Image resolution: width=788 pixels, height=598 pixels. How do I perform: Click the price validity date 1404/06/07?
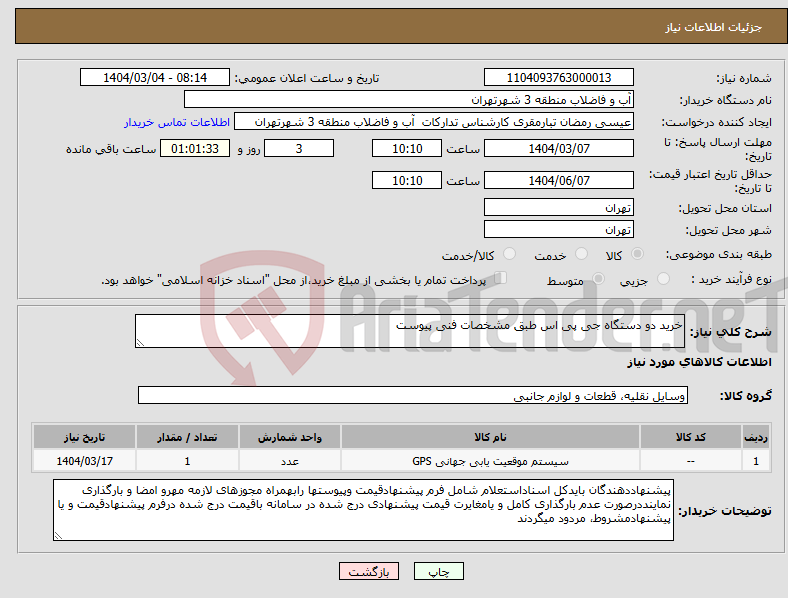click(558, 180)
